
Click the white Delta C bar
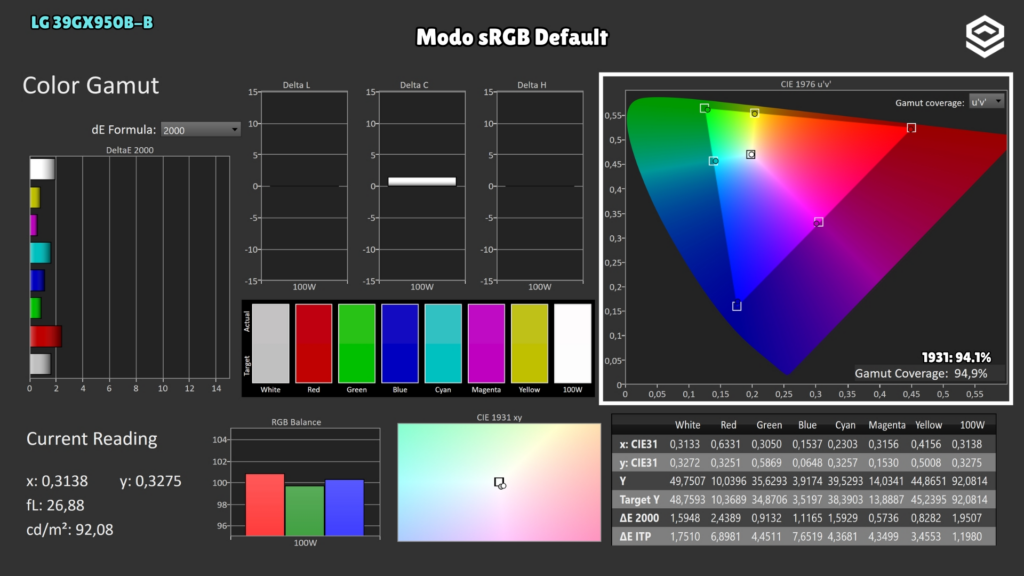click(422, 182)
